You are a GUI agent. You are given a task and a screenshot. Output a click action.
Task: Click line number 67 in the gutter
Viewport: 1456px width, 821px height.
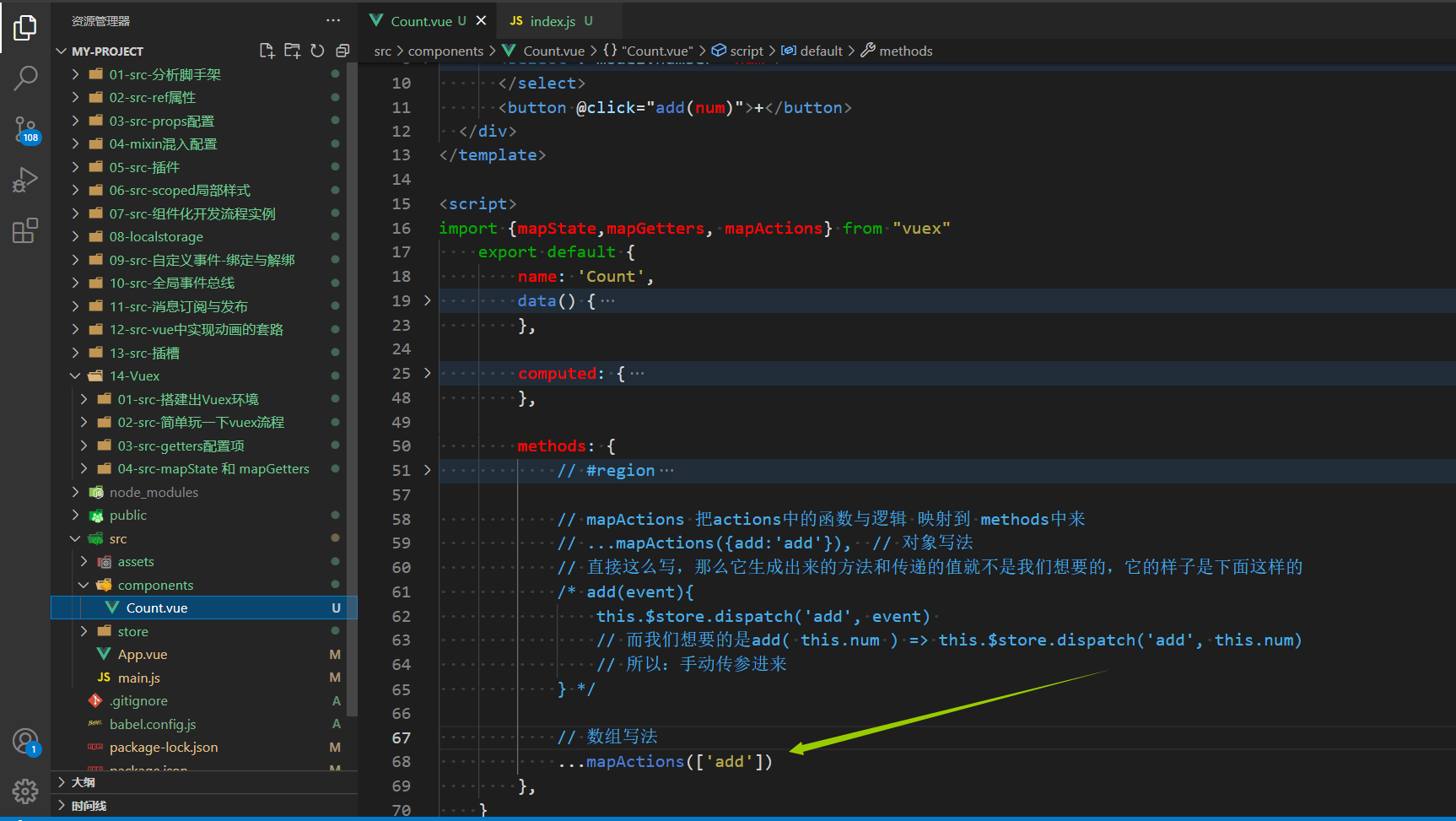[x=402, y=737]
